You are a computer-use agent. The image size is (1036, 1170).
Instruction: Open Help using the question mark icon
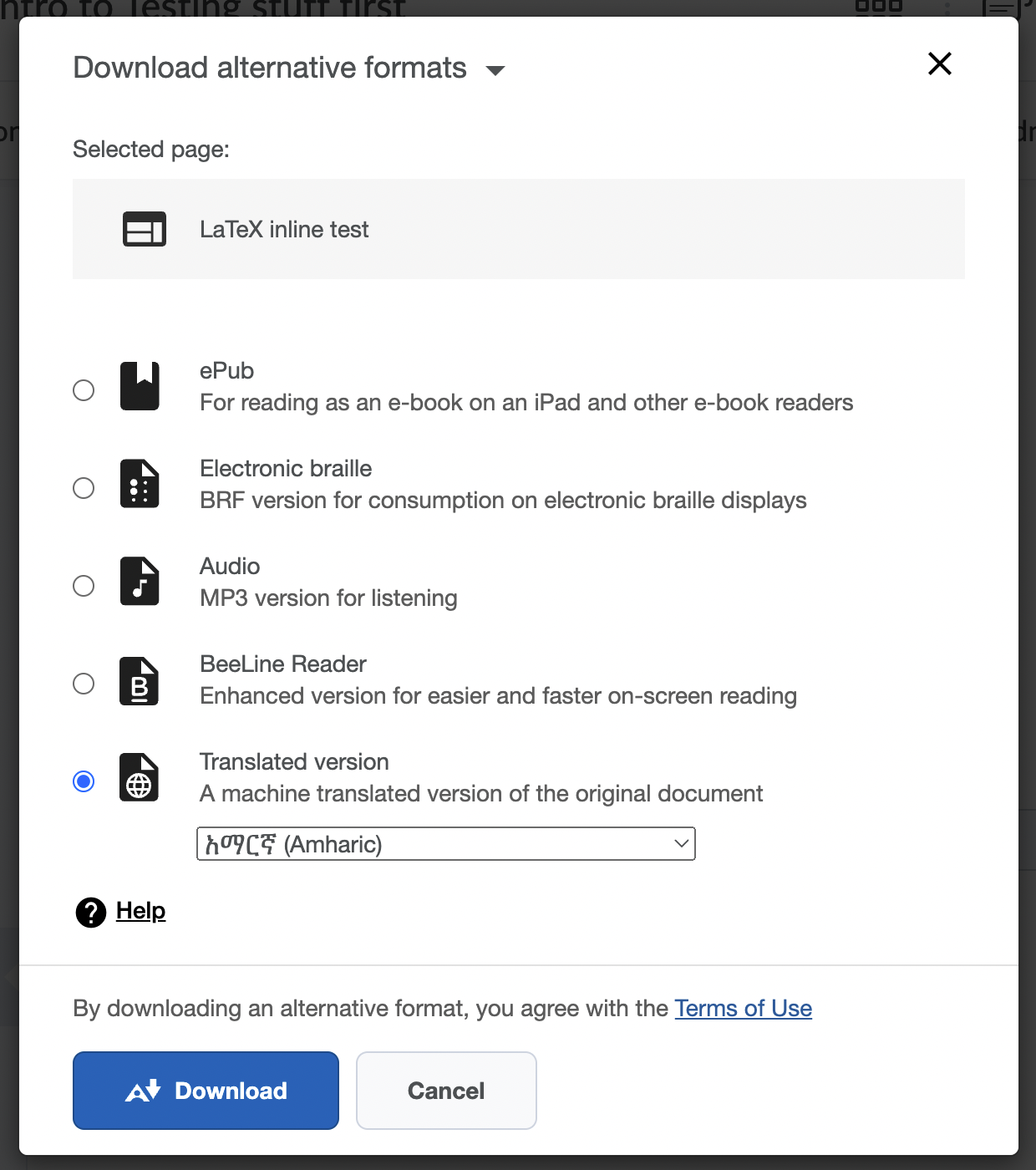coord(90,913)
